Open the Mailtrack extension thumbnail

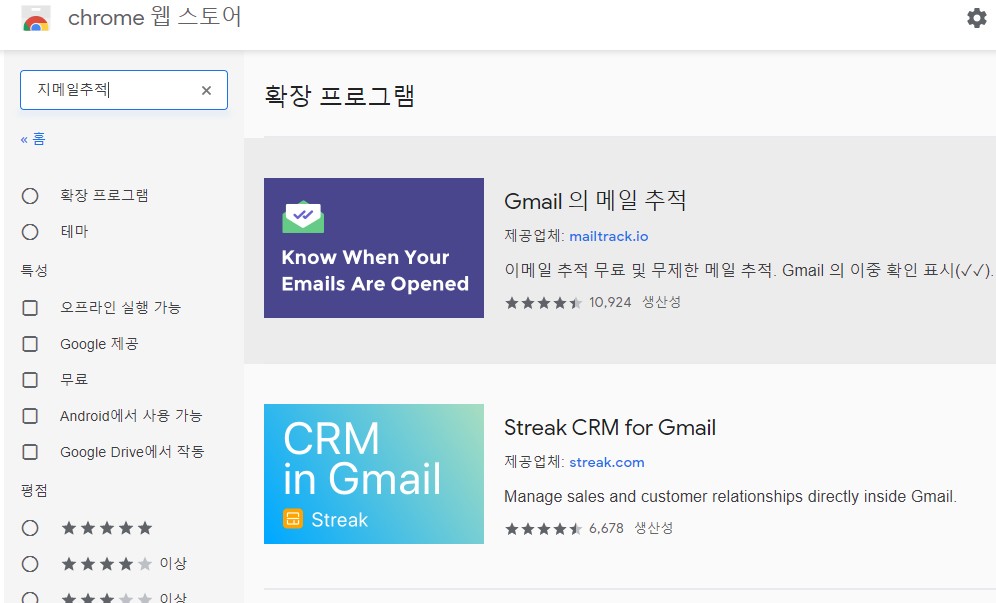pyautogui.click(x=374, y=248)
